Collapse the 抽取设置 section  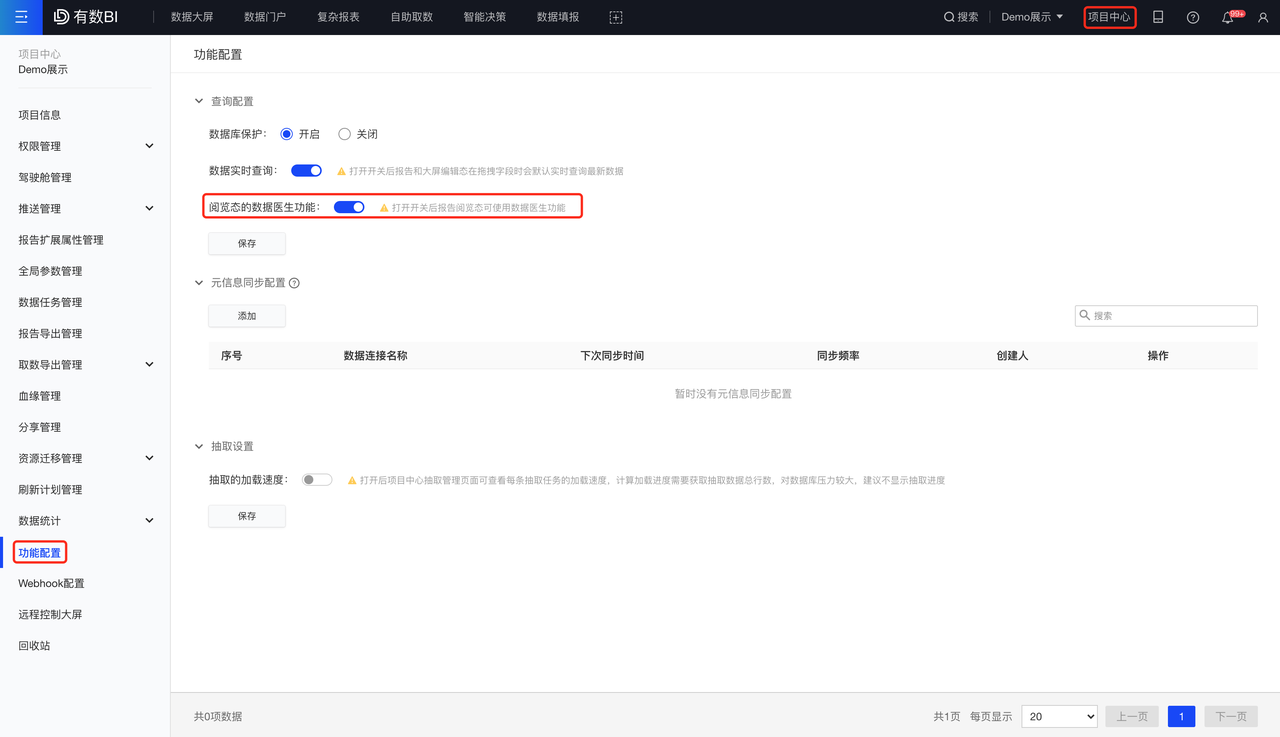coord(199,446)
